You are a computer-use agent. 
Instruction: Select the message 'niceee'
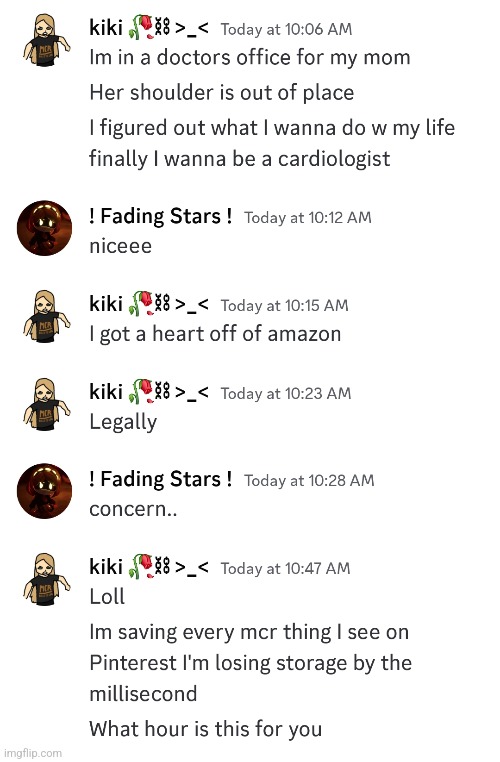pyautogui.click(x=121, y=246)
